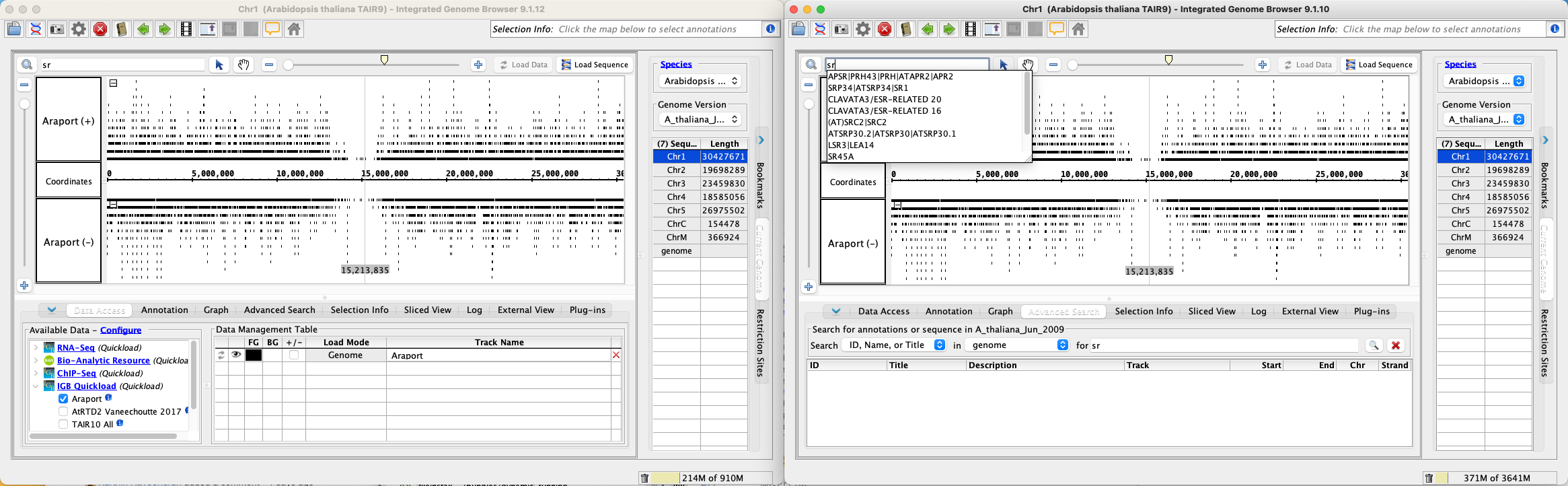Click the home icon in left window toolbar
This screenshot has height=486, width=1568.
point(294,29)
